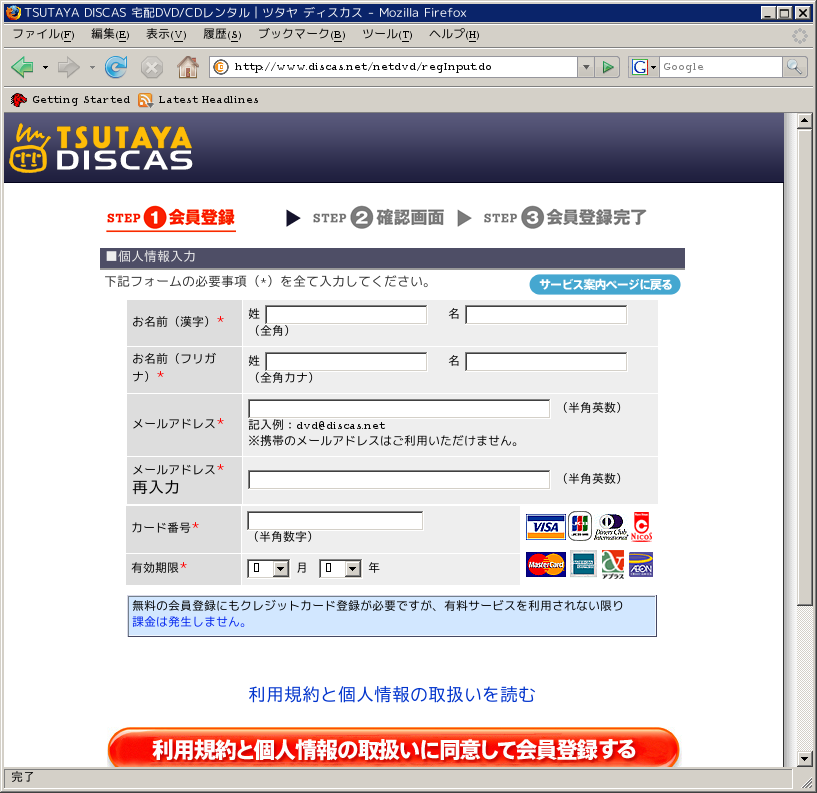
Task: Click the kanji 名 (given name) field
Action: tap(546, 315)
